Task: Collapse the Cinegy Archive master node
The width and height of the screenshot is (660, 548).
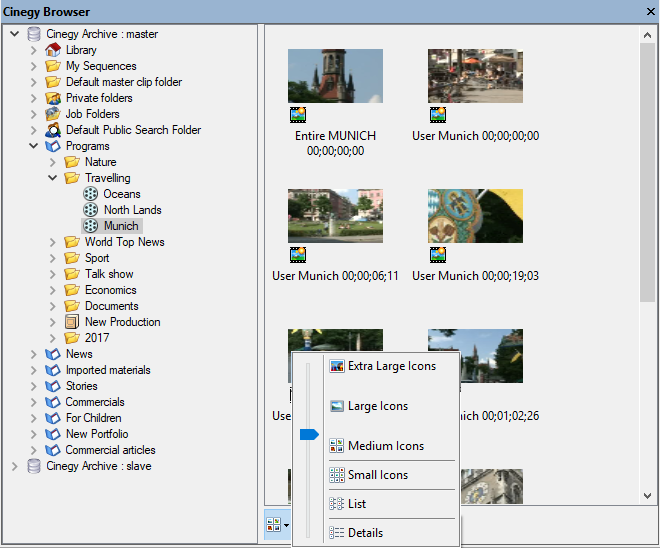Action: 15,34
